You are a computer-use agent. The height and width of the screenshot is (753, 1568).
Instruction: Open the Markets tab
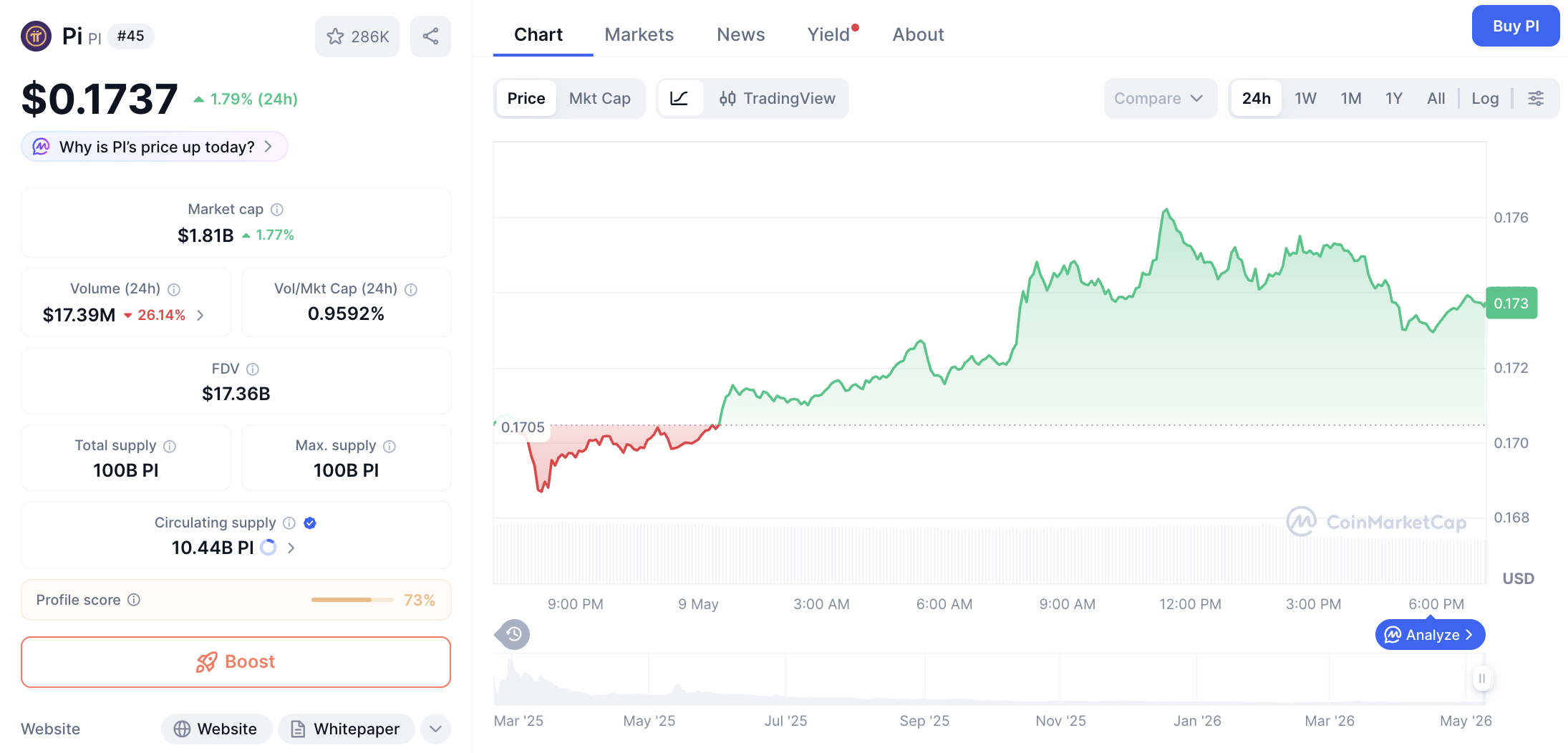pos(639,34)
